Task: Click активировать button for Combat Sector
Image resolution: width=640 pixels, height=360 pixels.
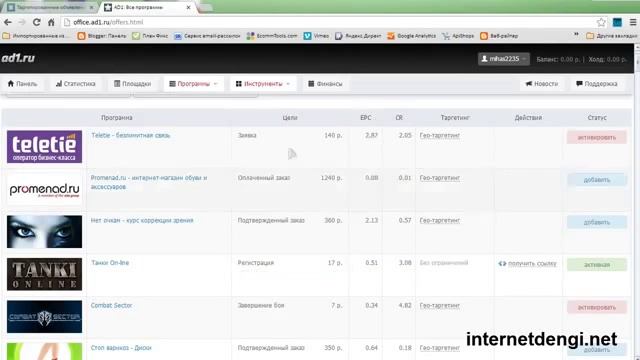Action: tap(597, 307)
